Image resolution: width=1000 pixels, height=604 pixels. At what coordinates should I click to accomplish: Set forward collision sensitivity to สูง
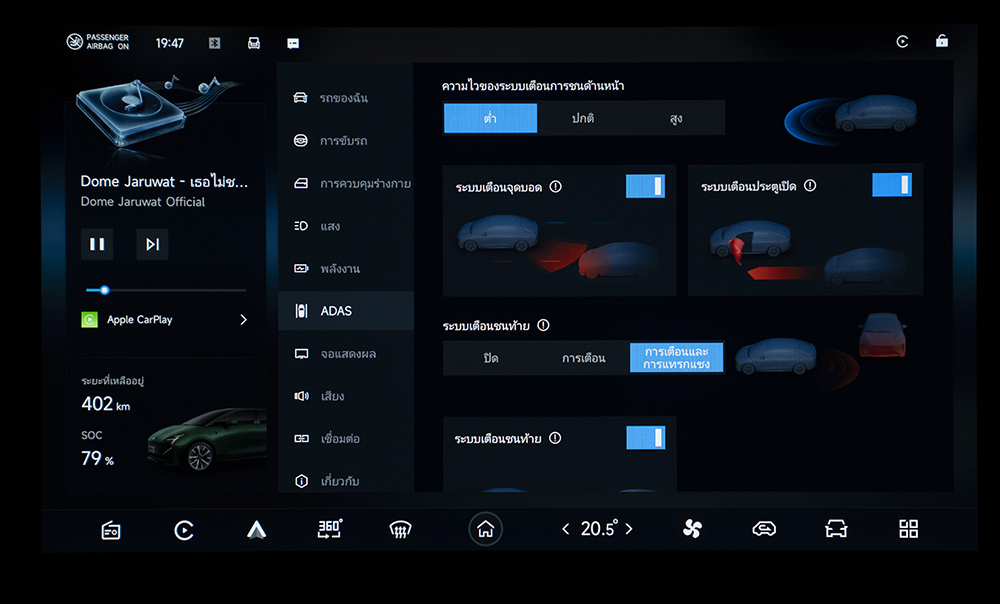(677, 118)
